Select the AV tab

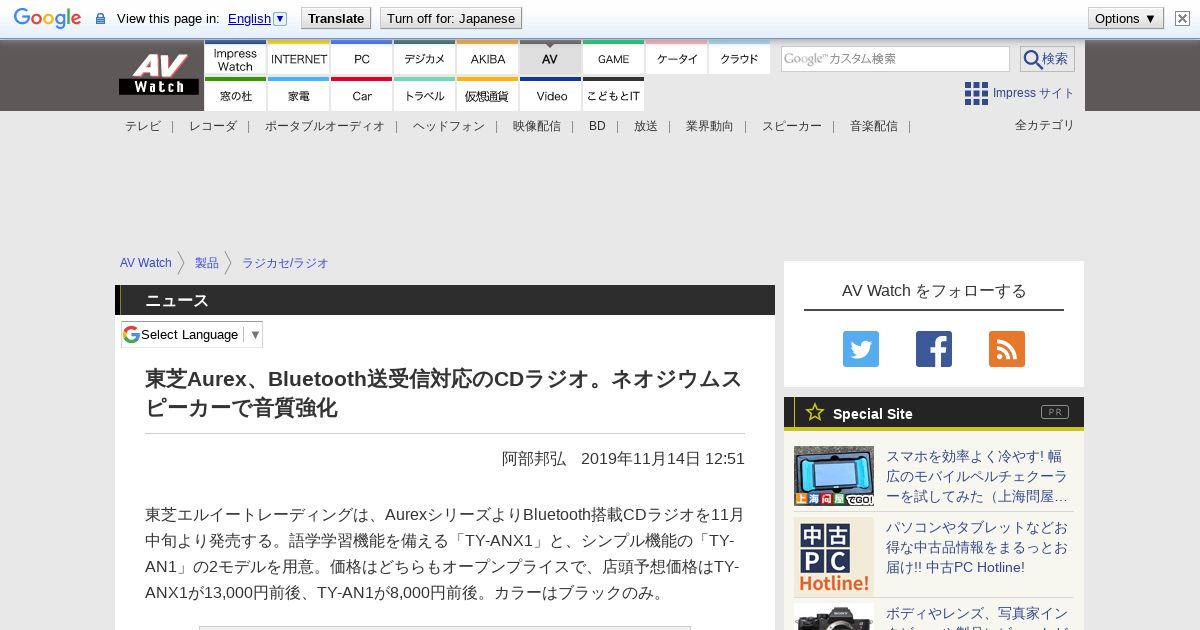(x=550, y=59)
